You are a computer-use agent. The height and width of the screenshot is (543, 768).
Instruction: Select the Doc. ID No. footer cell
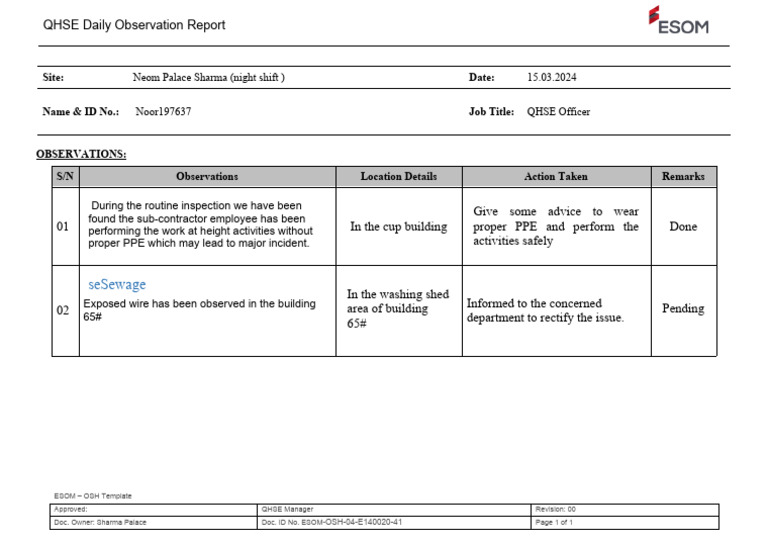[332, 523]
